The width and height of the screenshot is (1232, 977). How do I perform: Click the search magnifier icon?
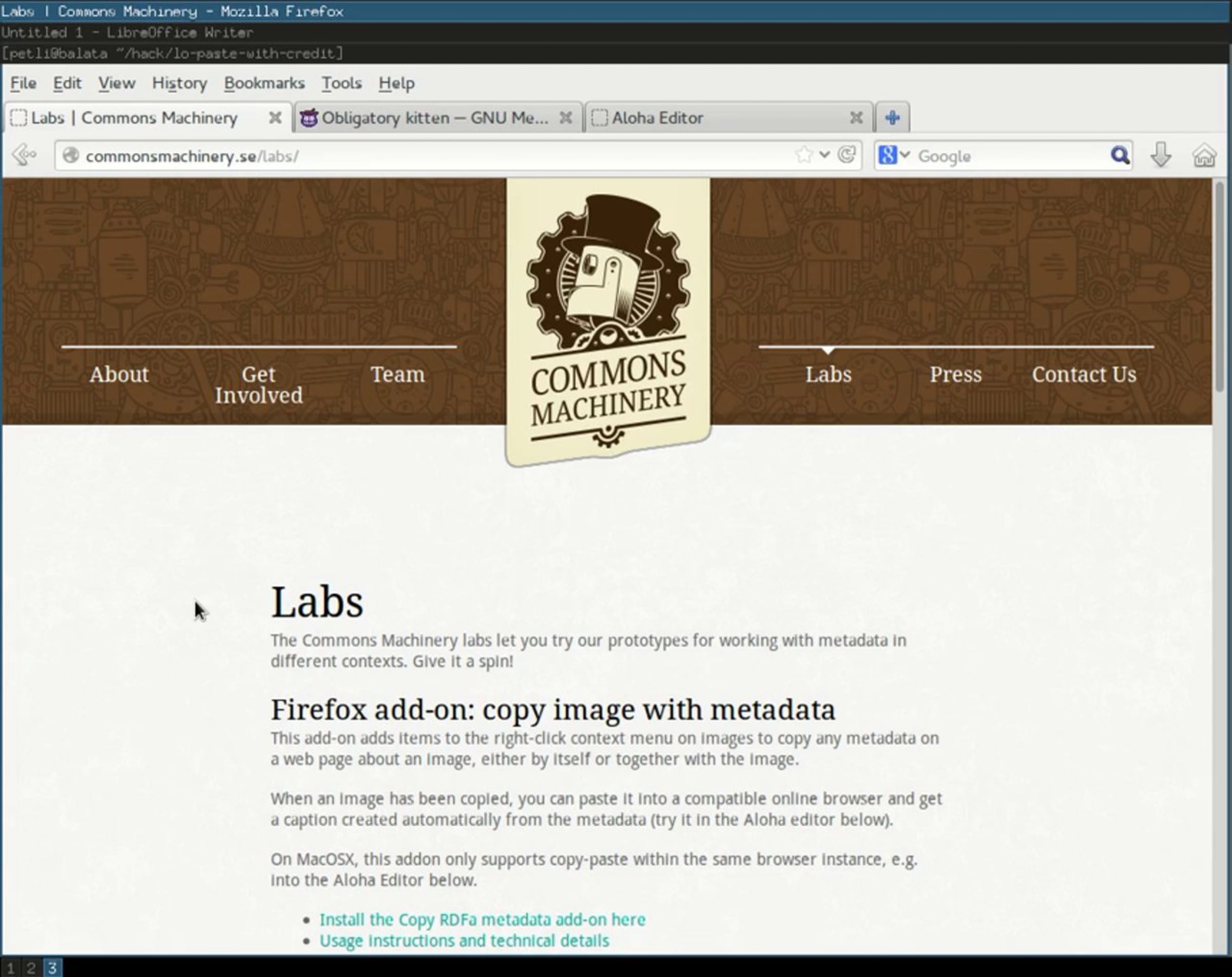click(1120, 156)
